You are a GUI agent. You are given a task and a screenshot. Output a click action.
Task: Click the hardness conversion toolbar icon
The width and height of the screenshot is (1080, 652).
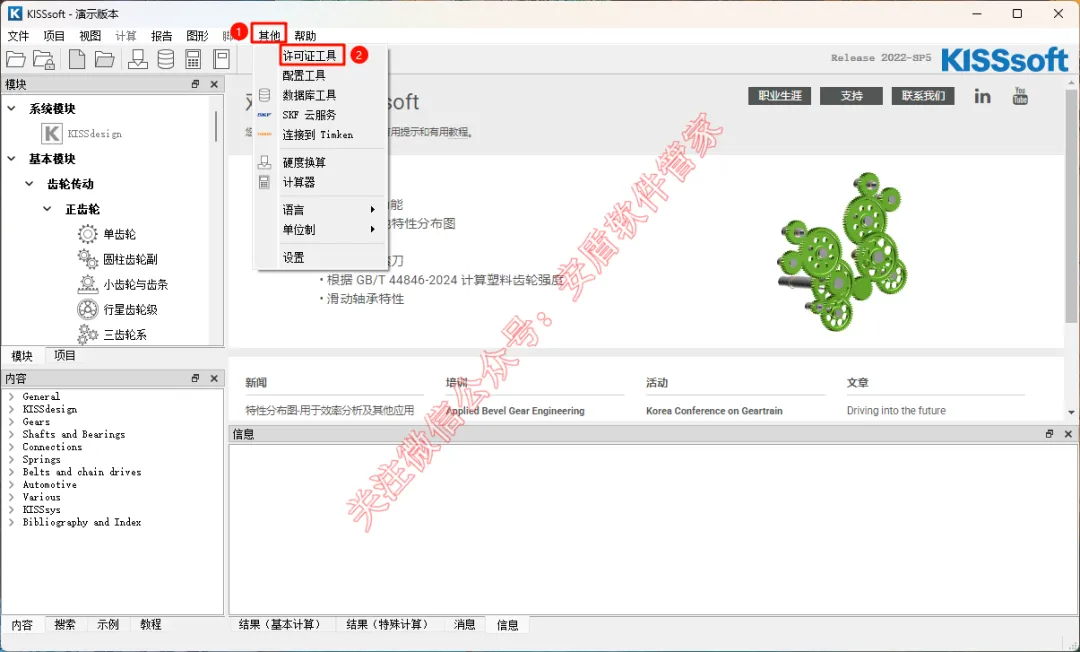coord(138,59)
